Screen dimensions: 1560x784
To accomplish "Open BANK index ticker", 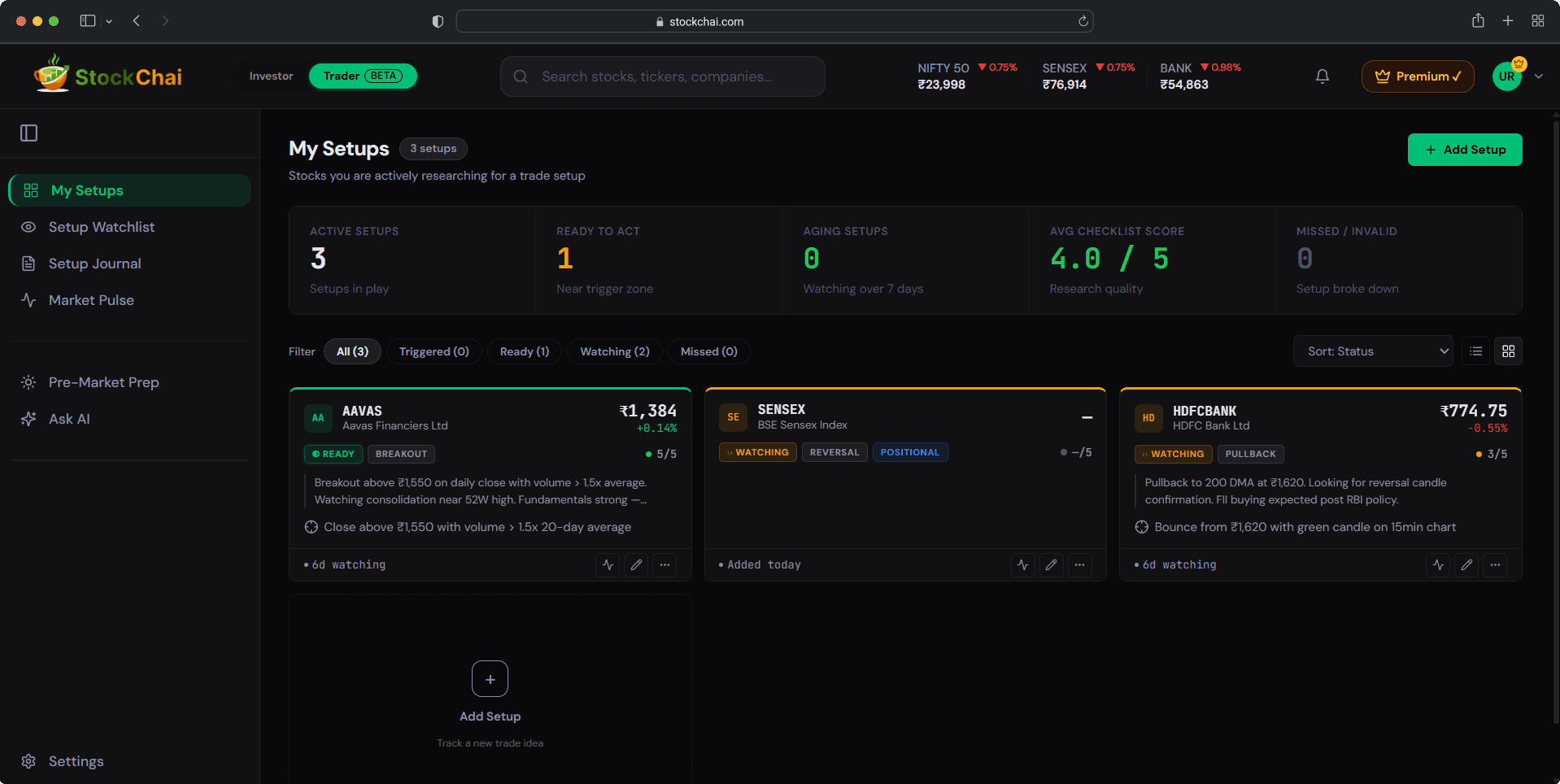I will click(1201, 76).
